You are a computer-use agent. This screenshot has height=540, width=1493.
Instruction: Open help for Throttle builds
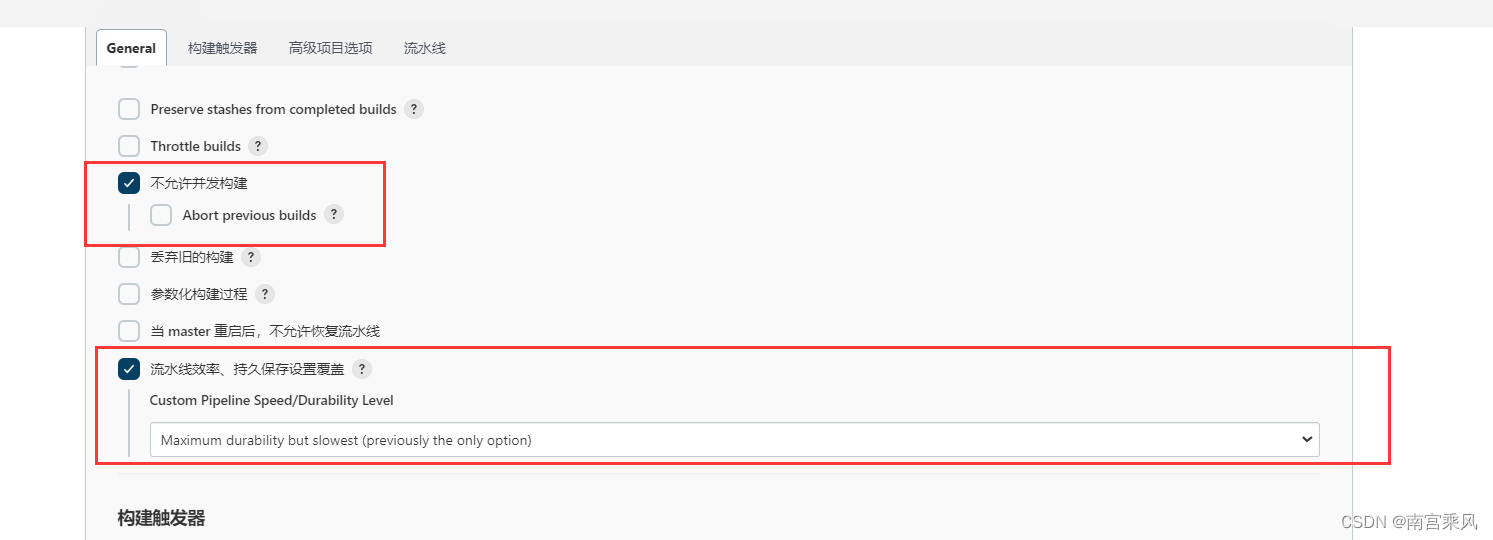point(258,146)
